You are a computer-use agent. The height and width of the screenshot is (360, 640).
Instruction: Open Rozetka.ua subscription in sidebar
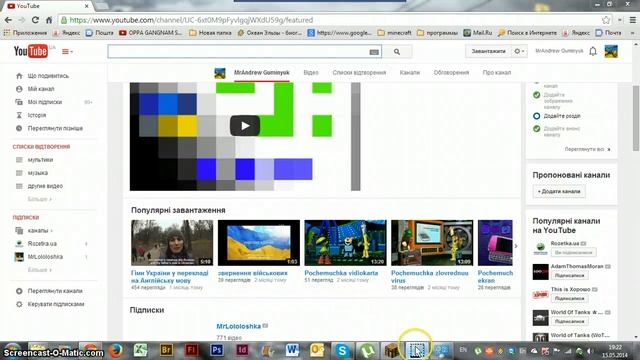tap(42, 244)
